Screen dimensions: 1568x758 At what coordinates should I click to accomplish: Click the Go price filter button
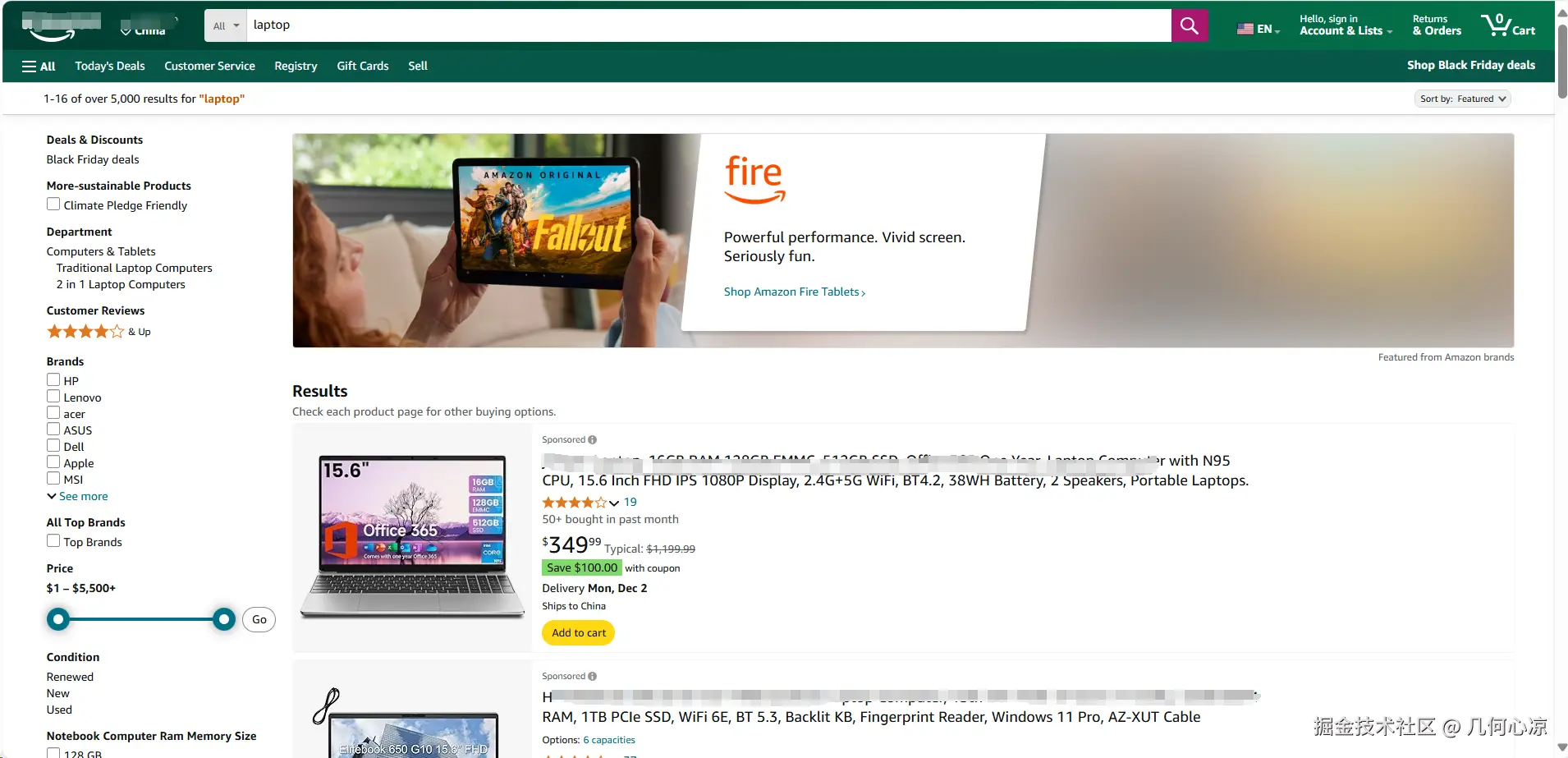[259, 620]
